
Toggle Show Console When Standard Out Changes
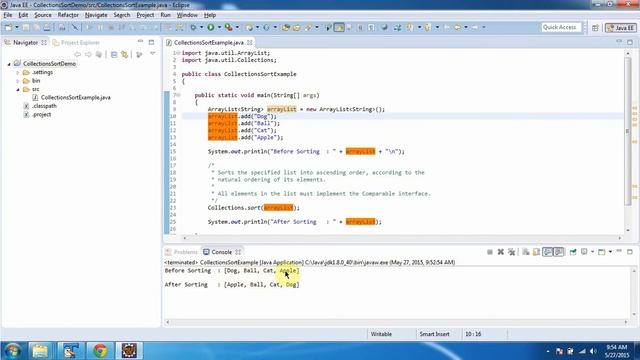pyautogui.click(x=547, y=252)
